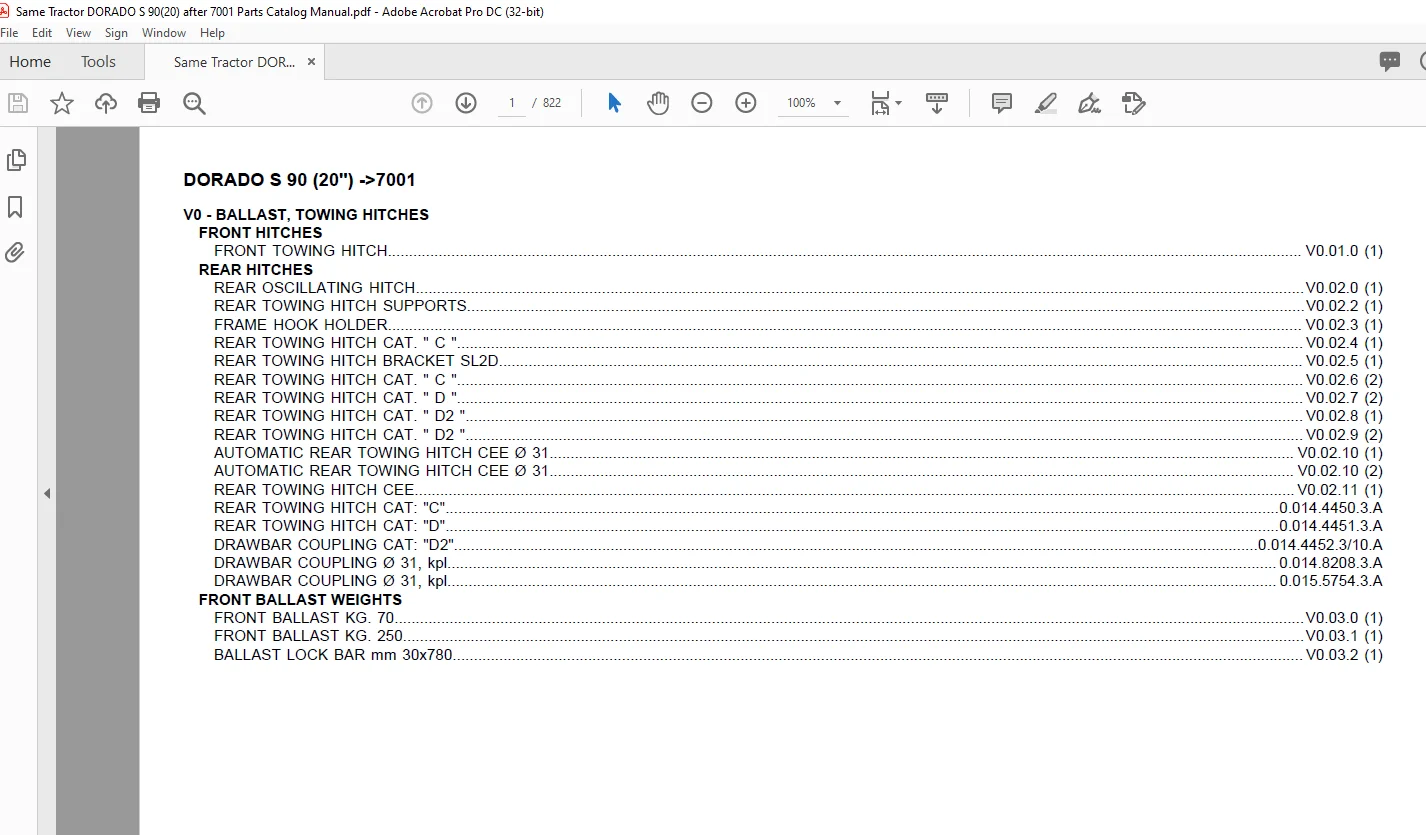Click the 100% zoom value field
1426x835 pixels.
[801, 103]
